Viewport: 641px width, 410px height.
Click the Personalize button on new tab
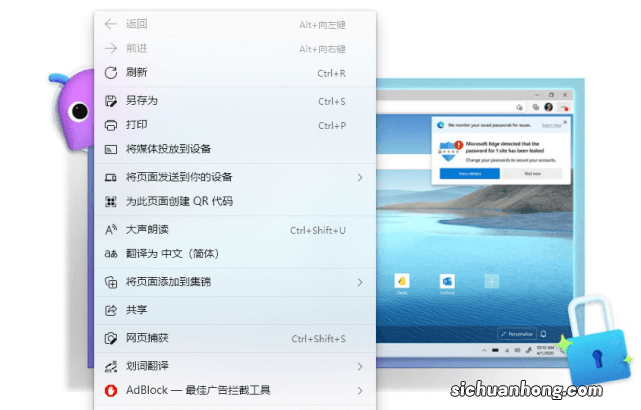pyautogui.click(x=517, y=334)
